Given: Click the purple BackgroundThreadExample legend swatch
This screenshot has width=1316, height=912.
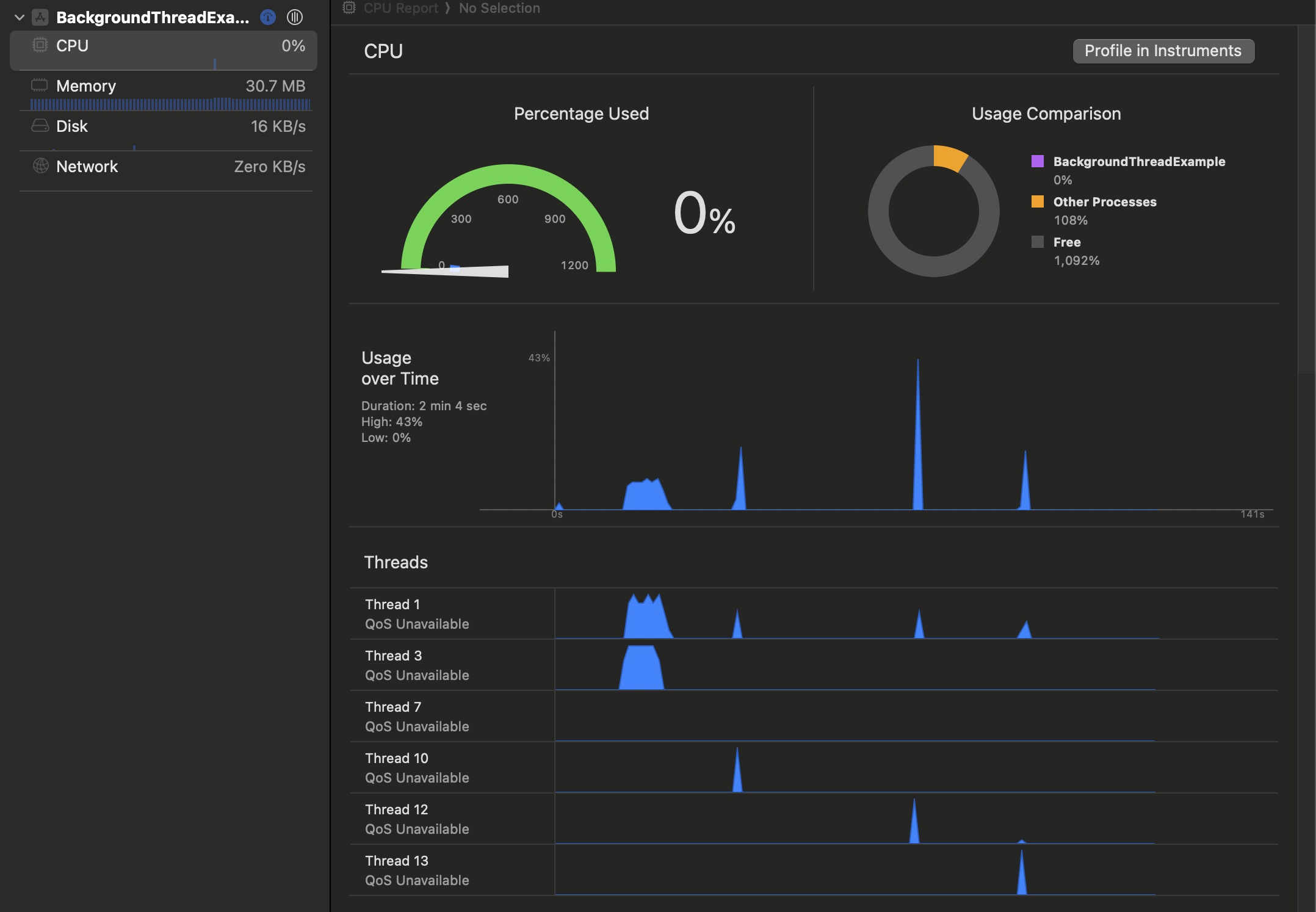Looking at the screenshot, I should [1037, 161].
